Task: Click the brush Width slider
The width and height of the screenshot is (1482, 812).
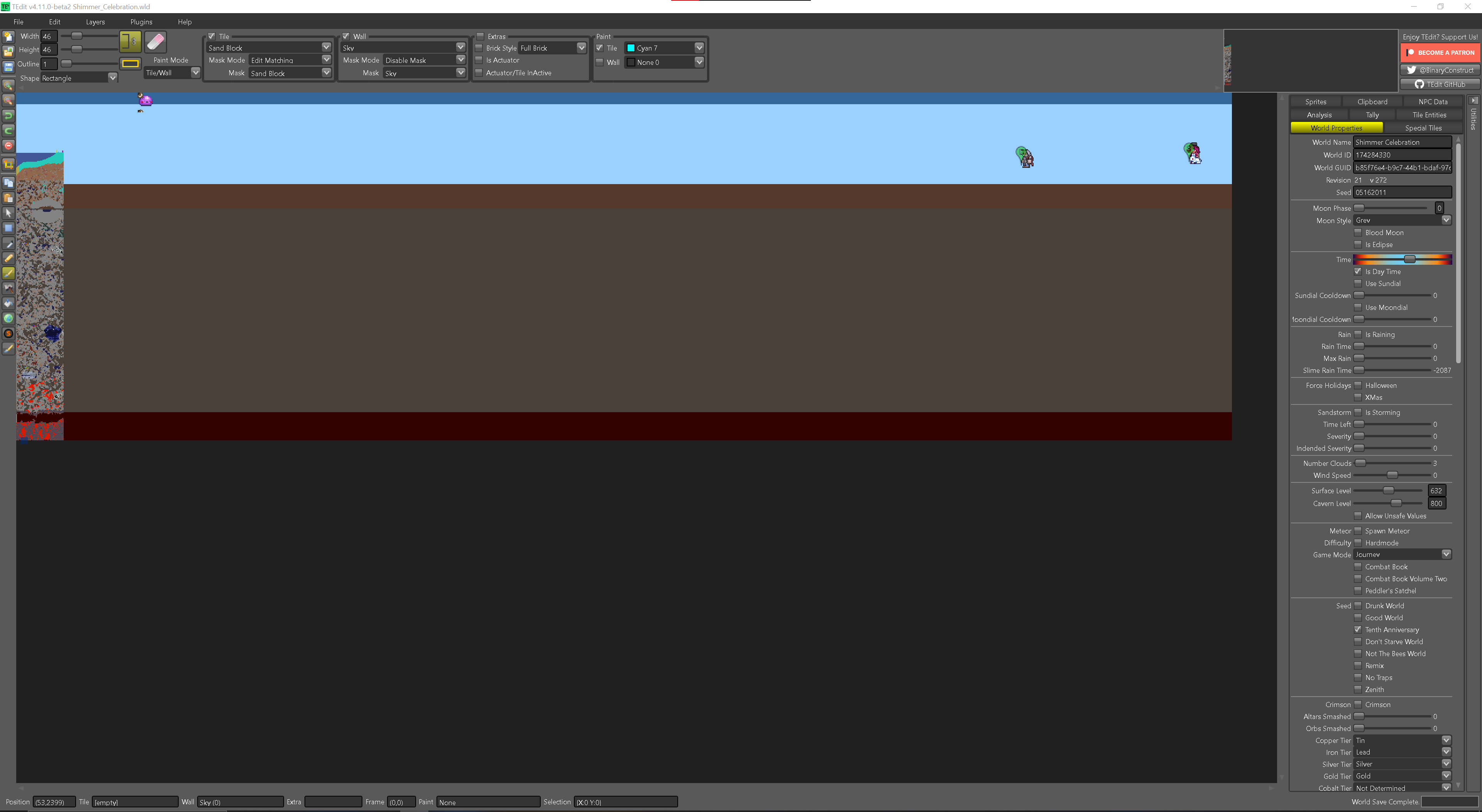Action: click(x=90, y=36)
